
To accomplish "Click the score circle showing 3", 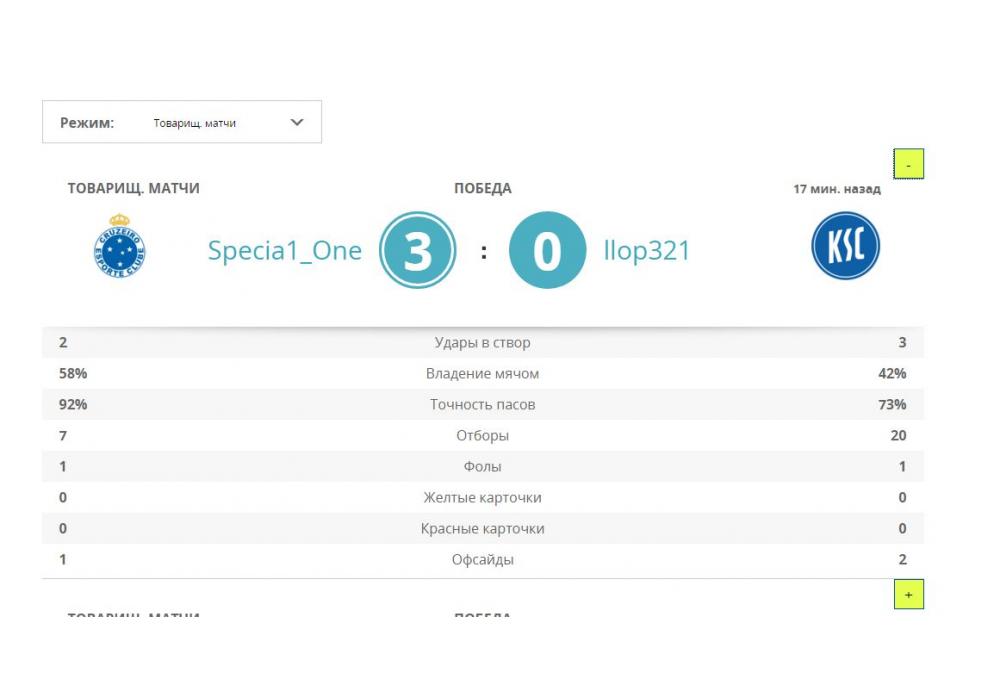I will click(x=418, y=250).
